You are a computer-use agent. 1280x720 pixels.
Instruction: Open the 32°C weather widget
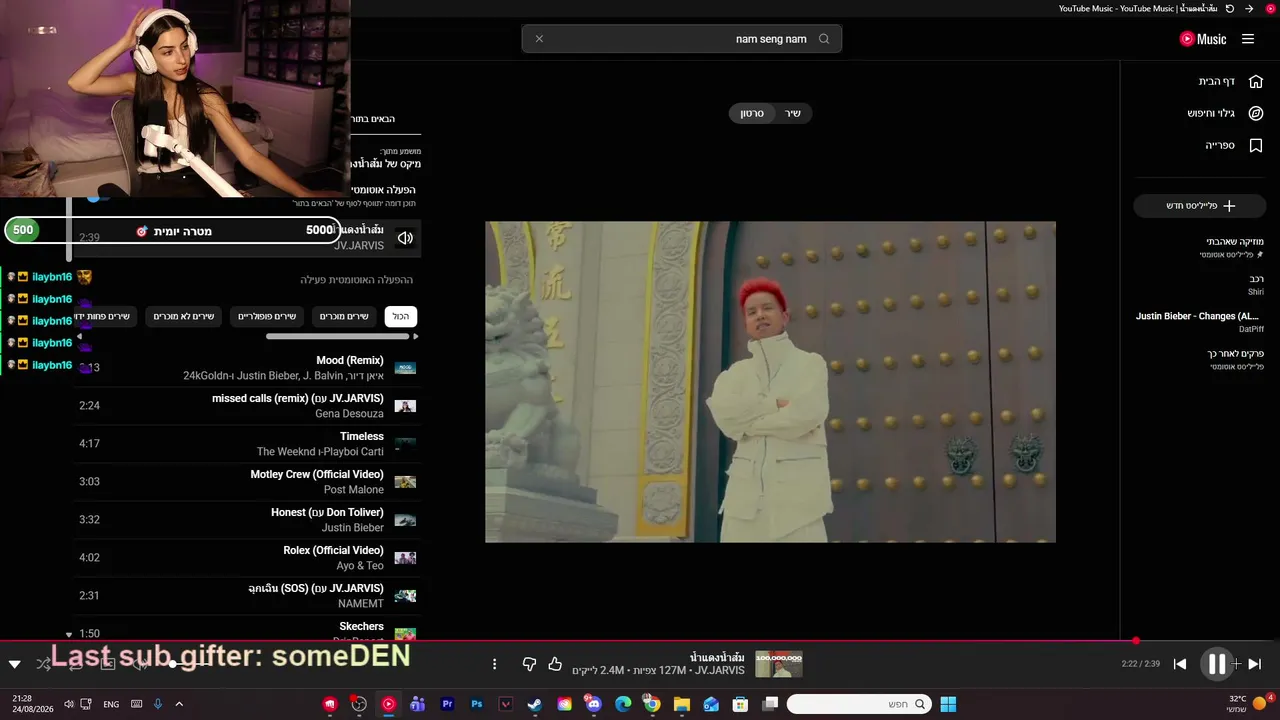pyautogui.click(x=1248, y=703)
